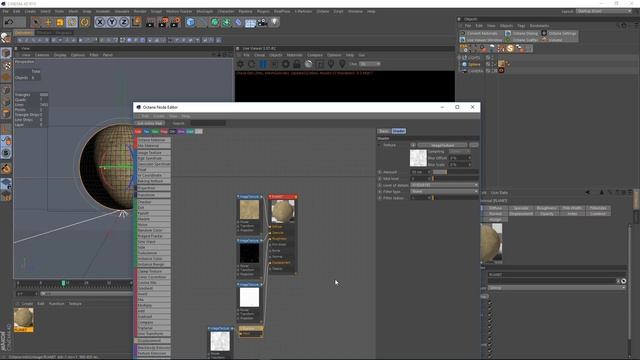Add a Floor/grid environment object

click(x=250, y=22)
